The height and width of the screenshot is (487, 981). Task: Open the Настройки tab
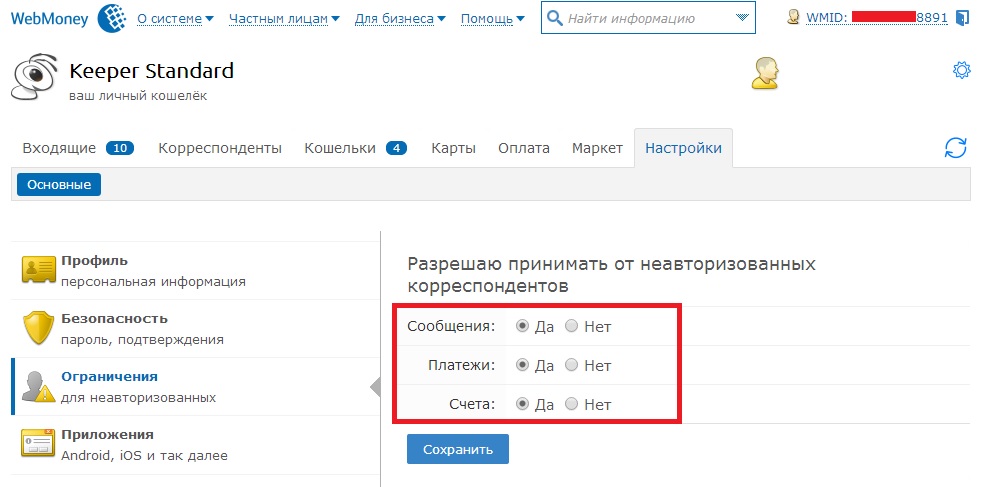(x=684, y=148)
